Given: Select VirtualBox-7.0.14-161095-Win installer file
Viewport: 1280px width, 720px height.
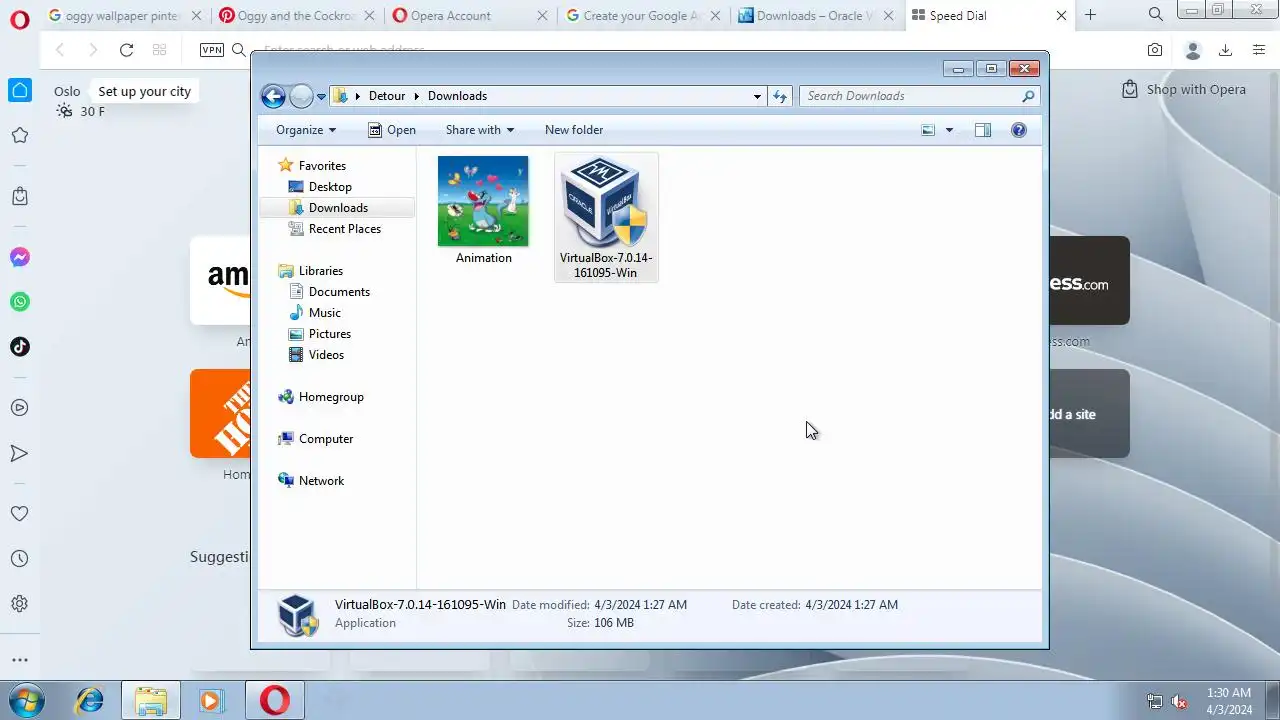Looking at the screenshot, I should (x=606, y=217).
